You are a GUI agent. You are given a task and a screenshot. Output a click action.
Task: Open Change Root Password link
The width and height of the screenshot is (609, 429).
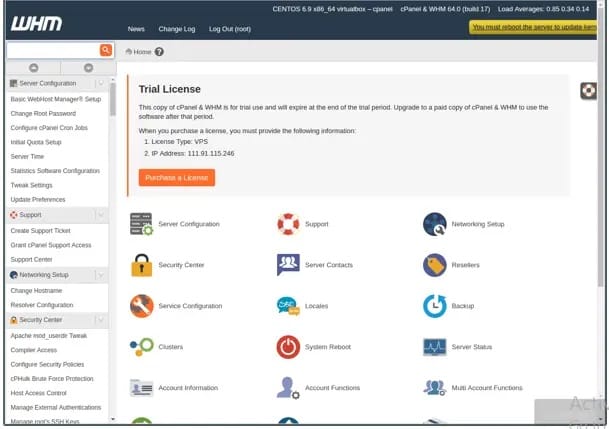43,113
